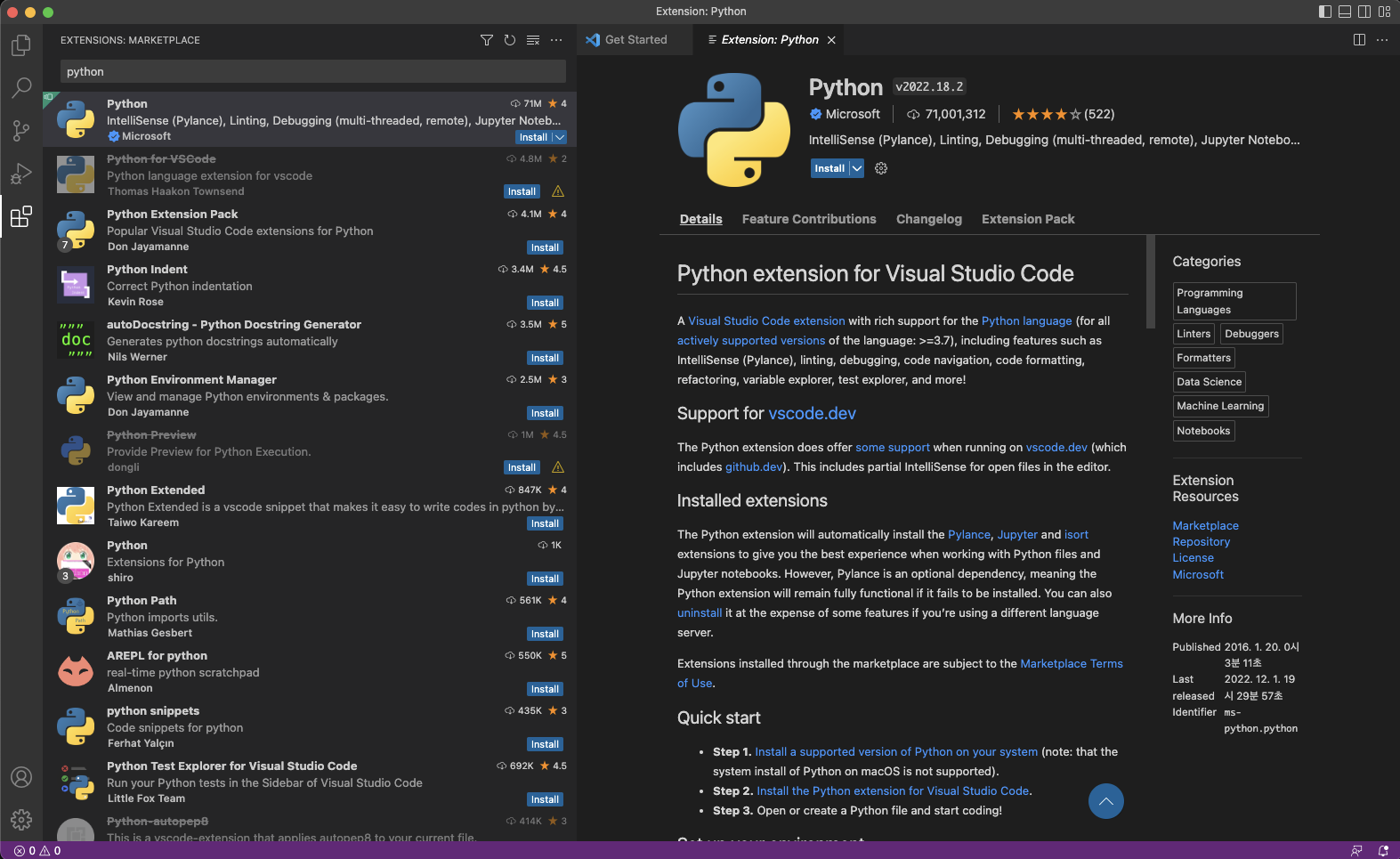Toggle the primary side bar layout icon
Image resolution: width=1400 pixels, height=859 pixels.
(x=1325, y=12)
